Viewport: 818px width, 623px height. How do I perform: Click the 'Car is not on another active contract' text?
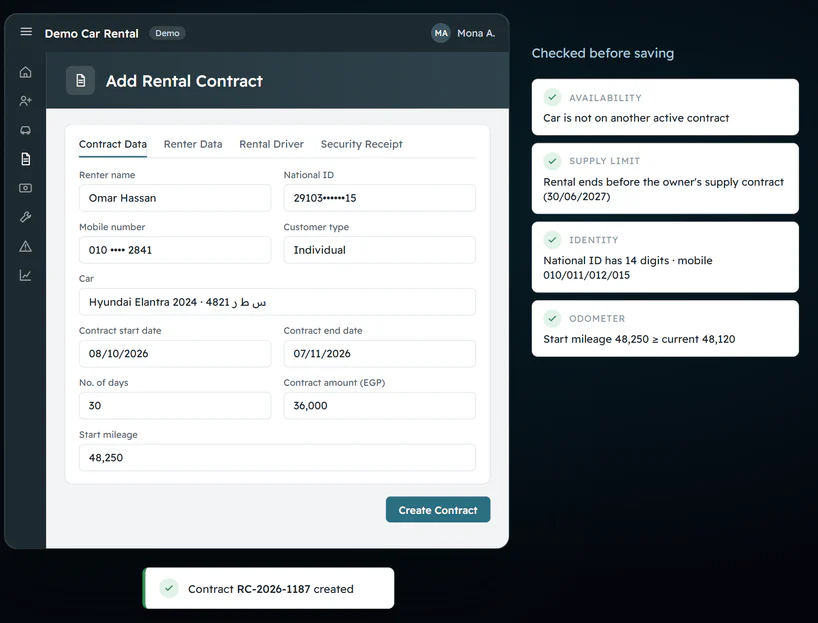coord(636,118)
